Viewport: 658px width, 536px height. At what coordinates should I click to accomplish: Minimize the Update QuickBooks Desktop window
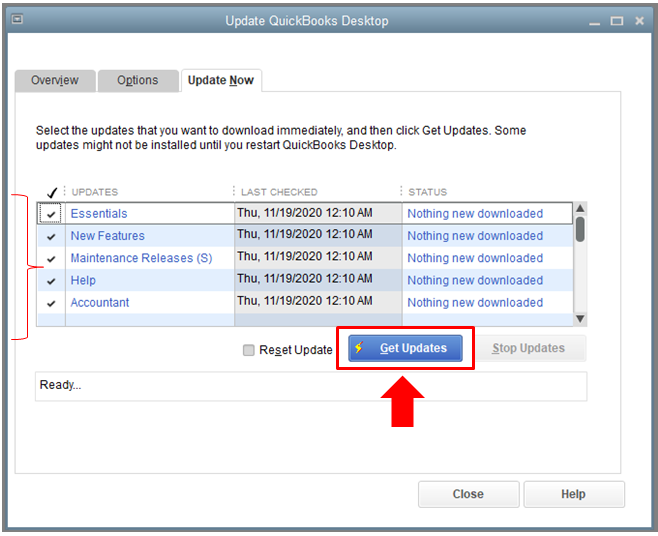tap(594, 22)
